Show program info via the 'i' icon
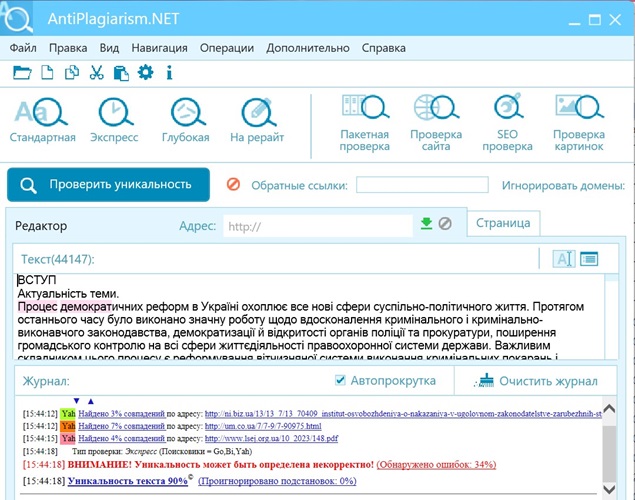The height and width of the screenshot is (500, 635). point(169,73)
